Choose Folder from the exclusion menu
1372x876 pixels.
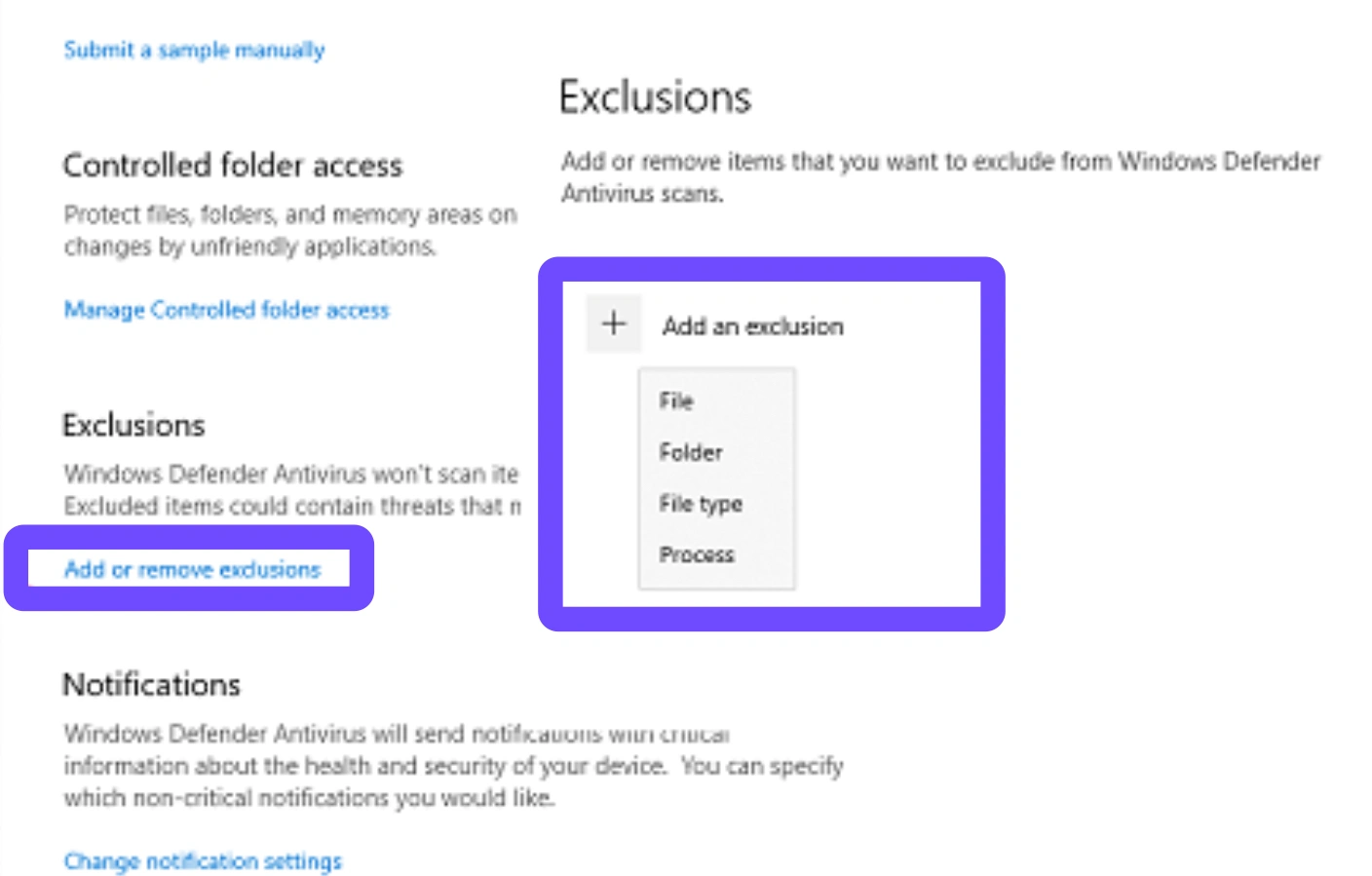(691, 452)
